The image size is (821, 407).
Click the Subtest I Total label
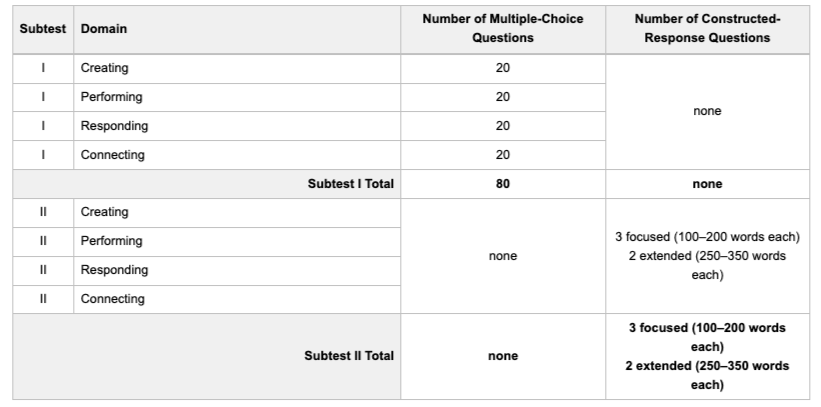click(350, 184)
